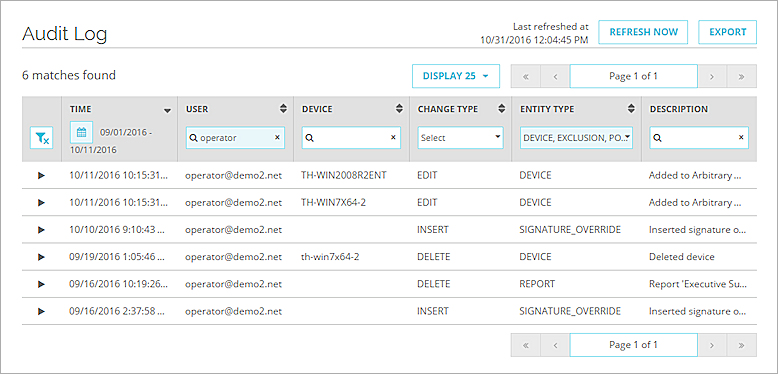778x374 pixels.
Task: Open the Change Type Select dropdown
Action: pos(460,138)
